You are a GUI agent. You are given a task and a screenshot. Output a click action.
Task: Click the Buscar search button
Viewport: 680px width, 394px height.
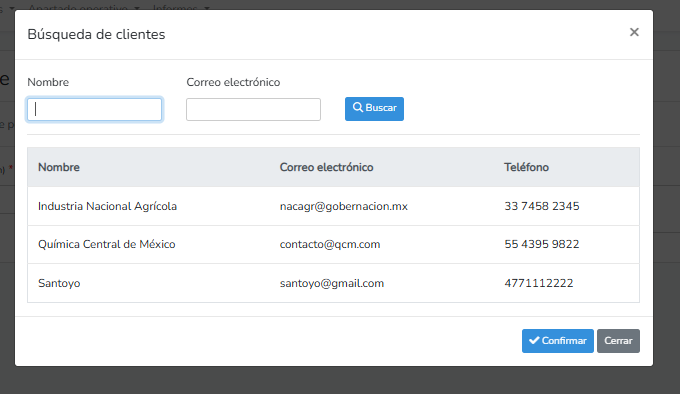coord(374,109)
